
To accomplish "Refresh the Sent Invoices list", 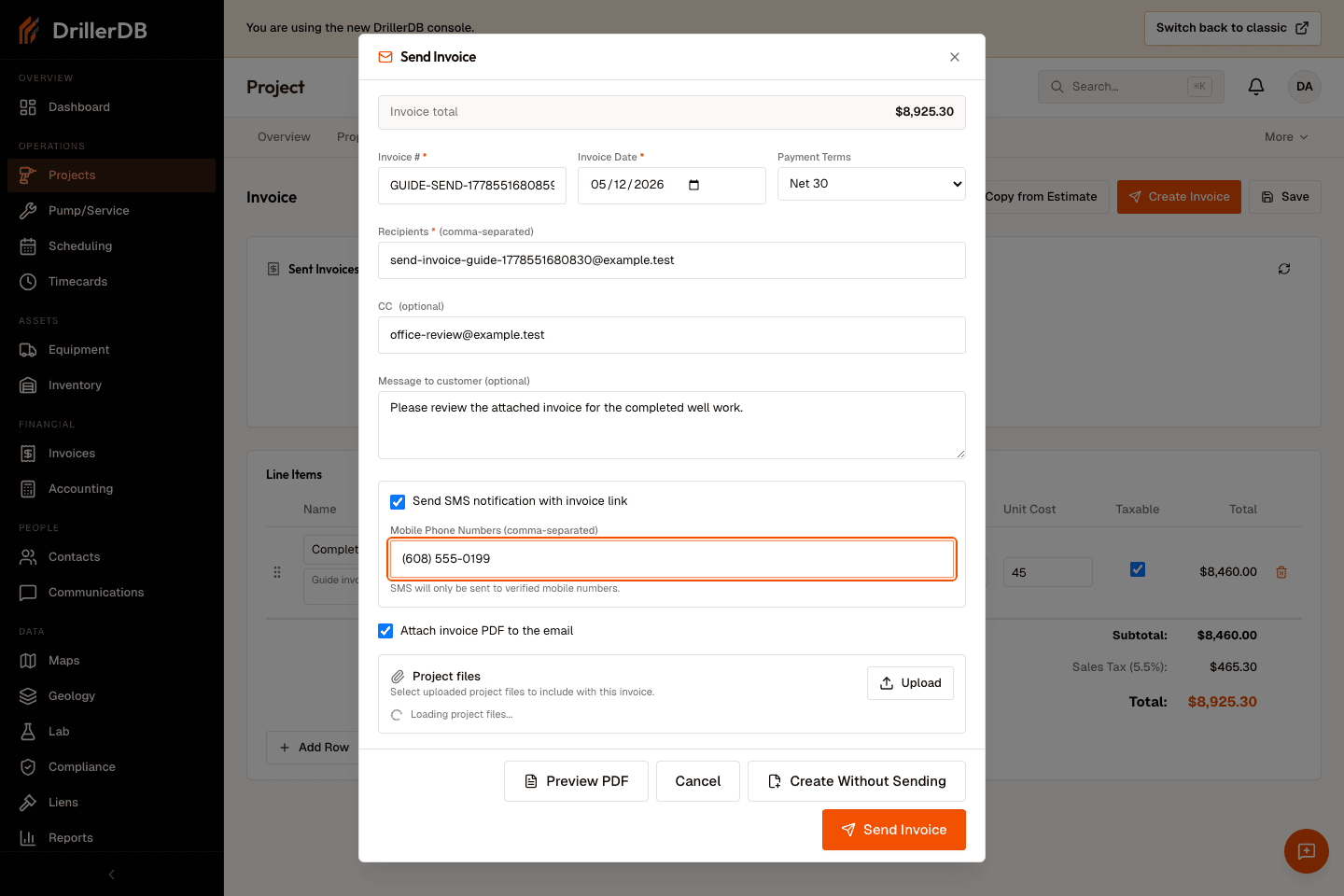I will pos(1284,269).
